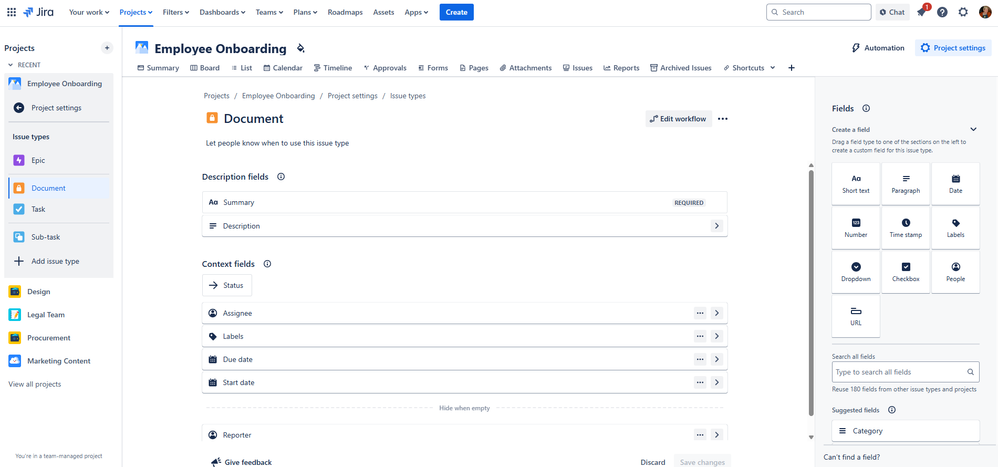Open Assignee field options ellipsis
This screenshot has width=998, height=467.
(700, 313)
